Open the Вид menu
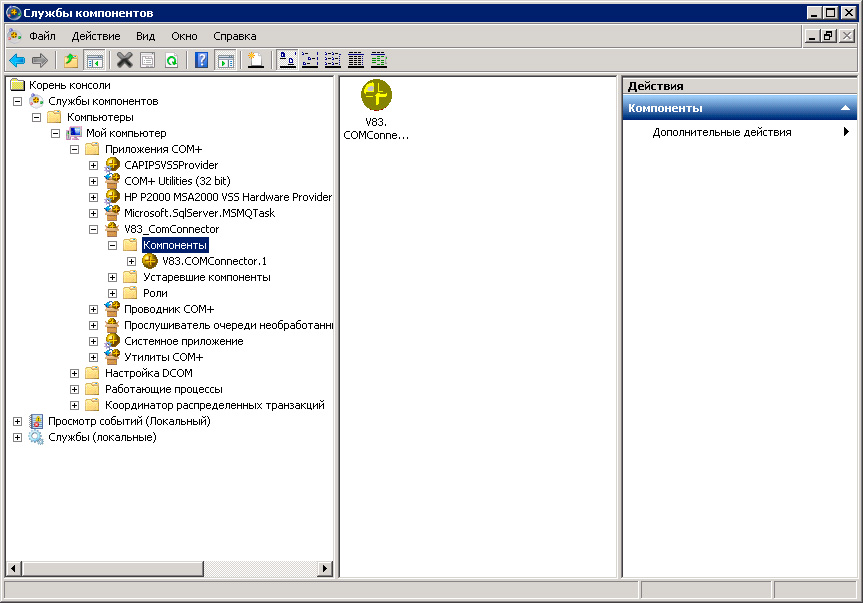 tap(145, 36)
